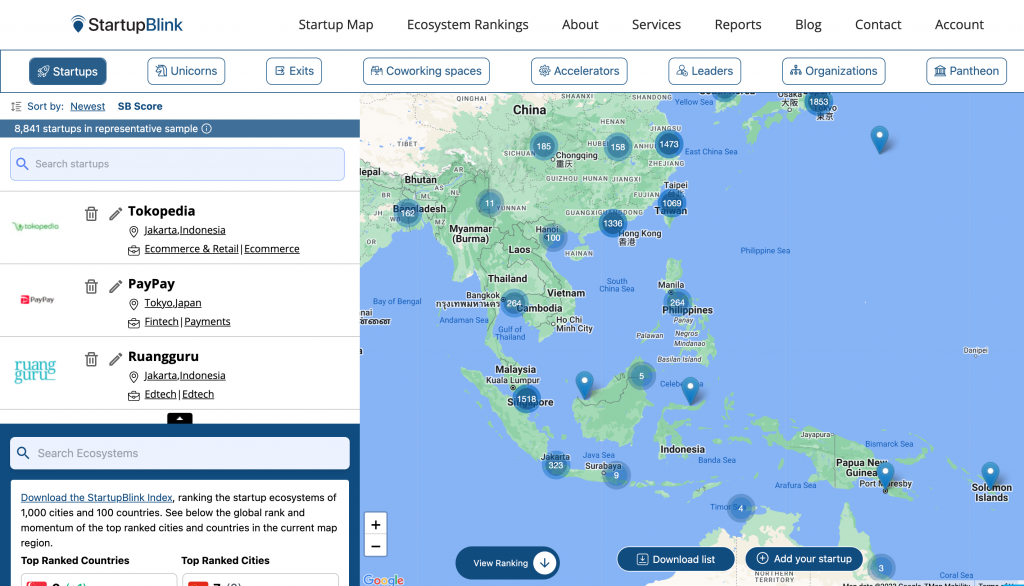This screenshot has width=1024, height=586.
Task: Click the Download list button
Action: [676, 559]
